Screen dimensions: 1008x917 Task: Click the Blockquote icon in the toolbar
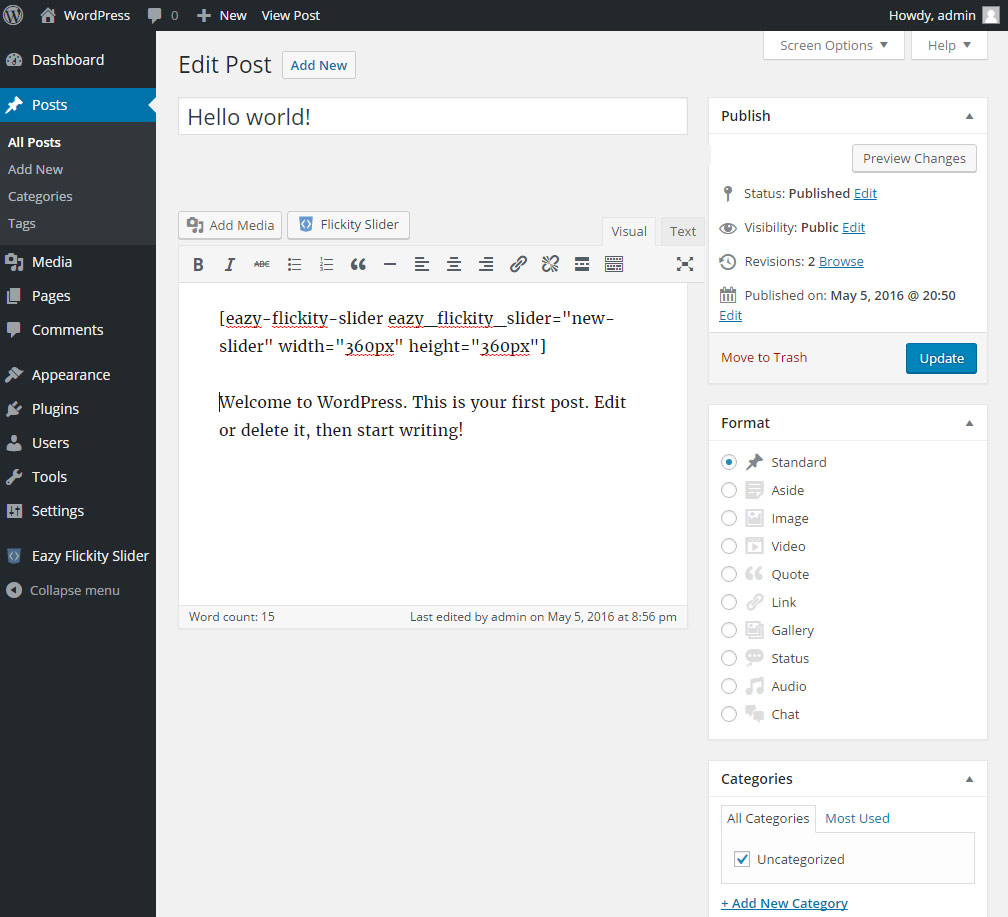[358, 264]
